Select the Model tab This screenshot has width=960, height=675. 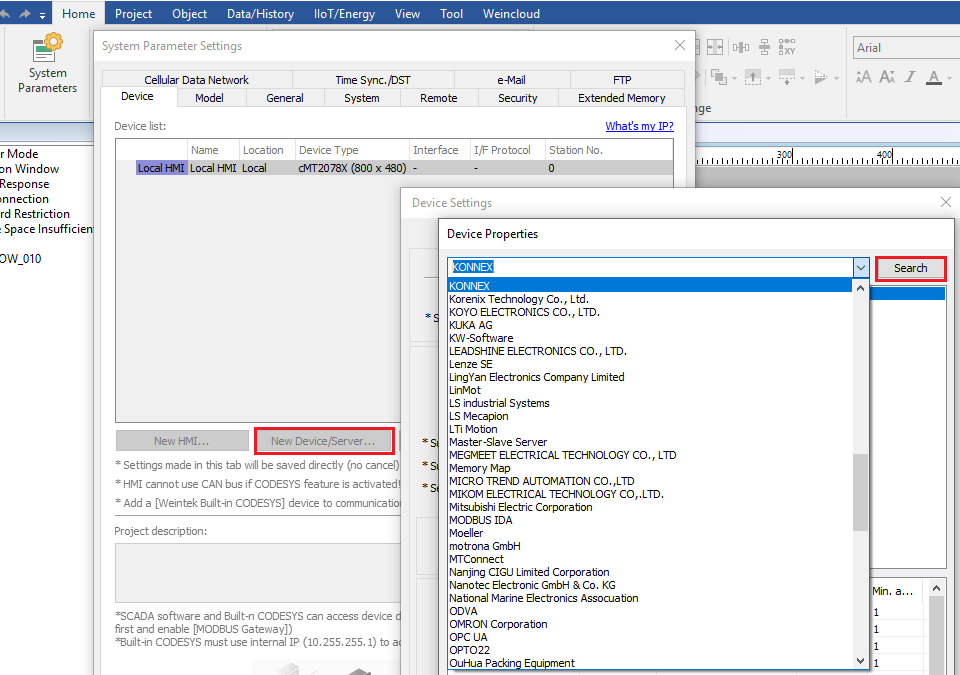coord(209,98)
